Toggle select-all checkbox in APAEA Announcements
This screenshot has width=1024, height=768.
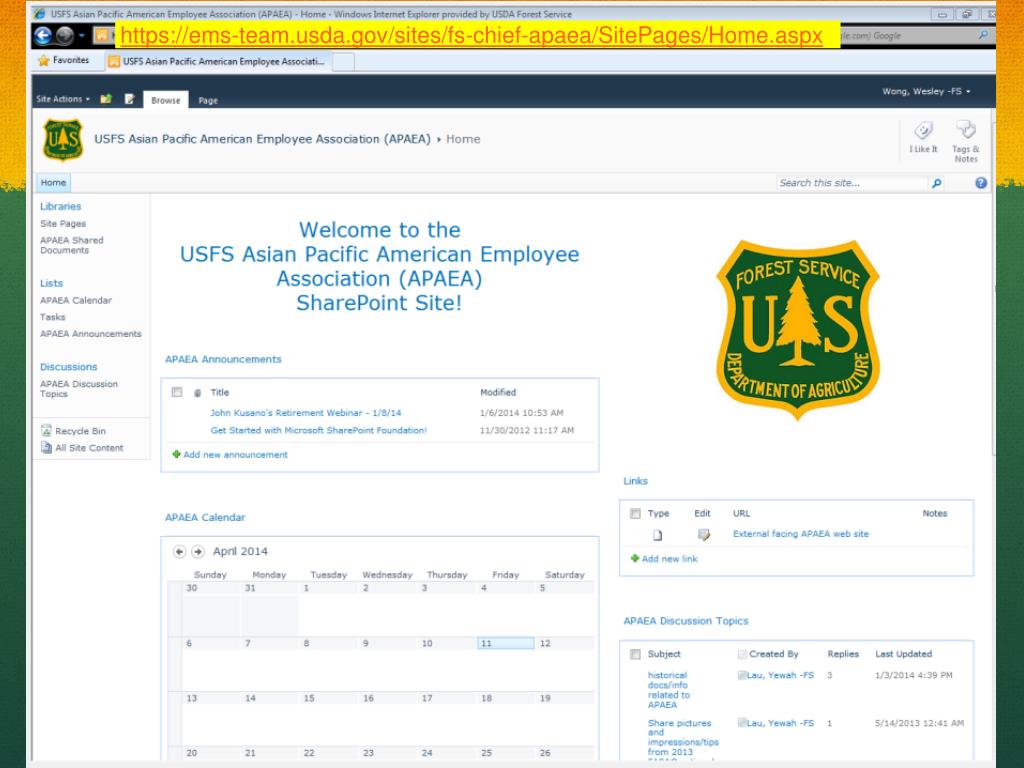click(x=177, y=392)
